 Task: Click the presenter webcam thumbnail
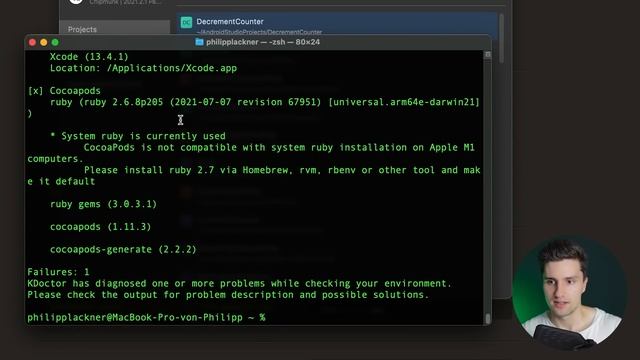569,292
